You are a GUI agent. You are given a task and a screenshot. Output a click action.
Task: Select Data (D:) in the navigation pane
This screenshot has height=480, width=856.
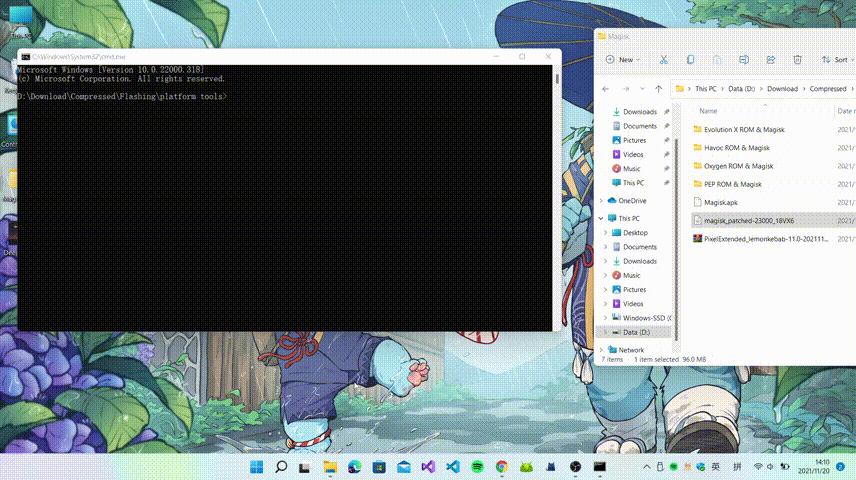pyautogui.click(x=635, y=332)
